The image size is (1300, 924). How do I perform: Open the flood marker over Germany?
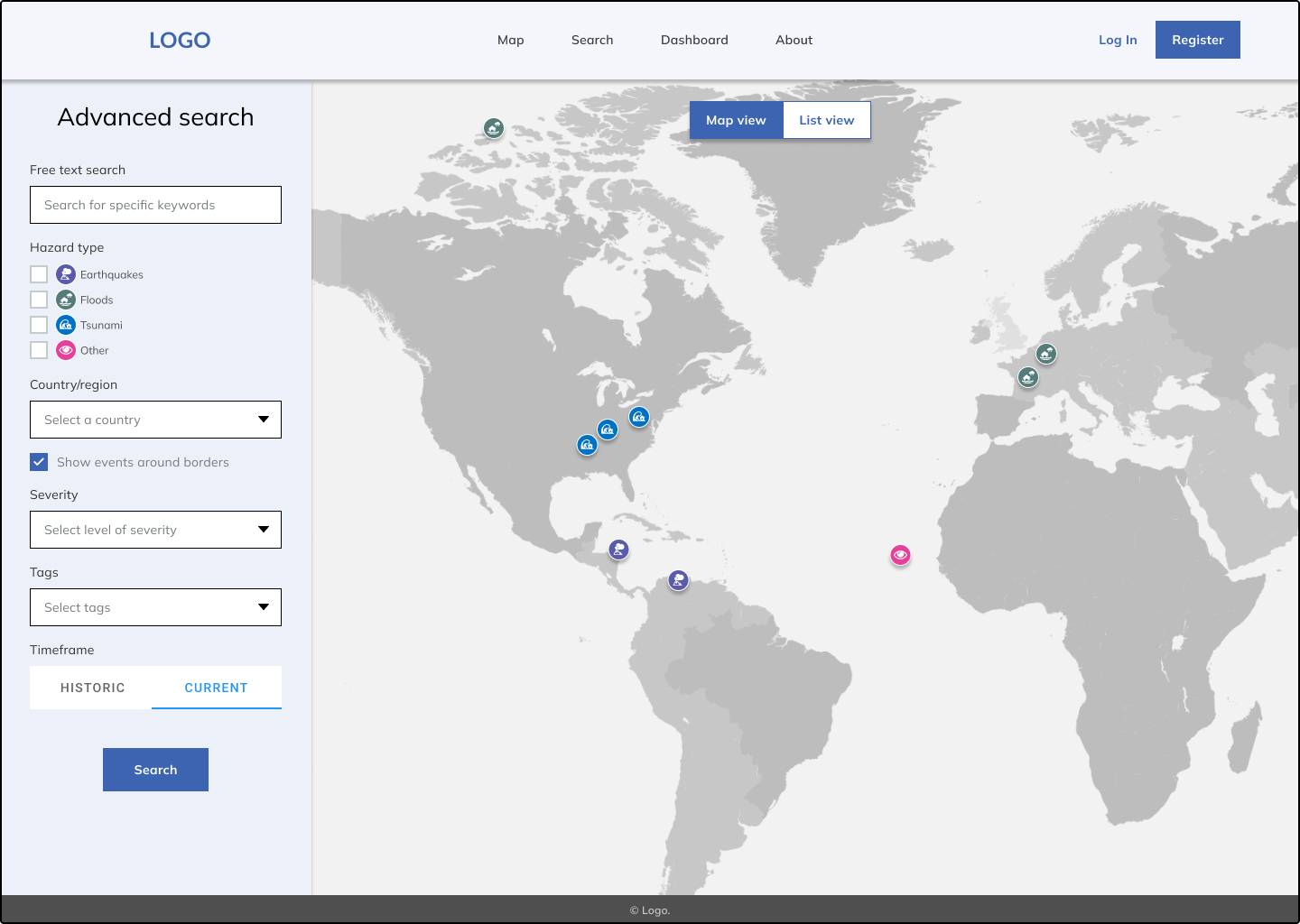[x=1046, y=354]
